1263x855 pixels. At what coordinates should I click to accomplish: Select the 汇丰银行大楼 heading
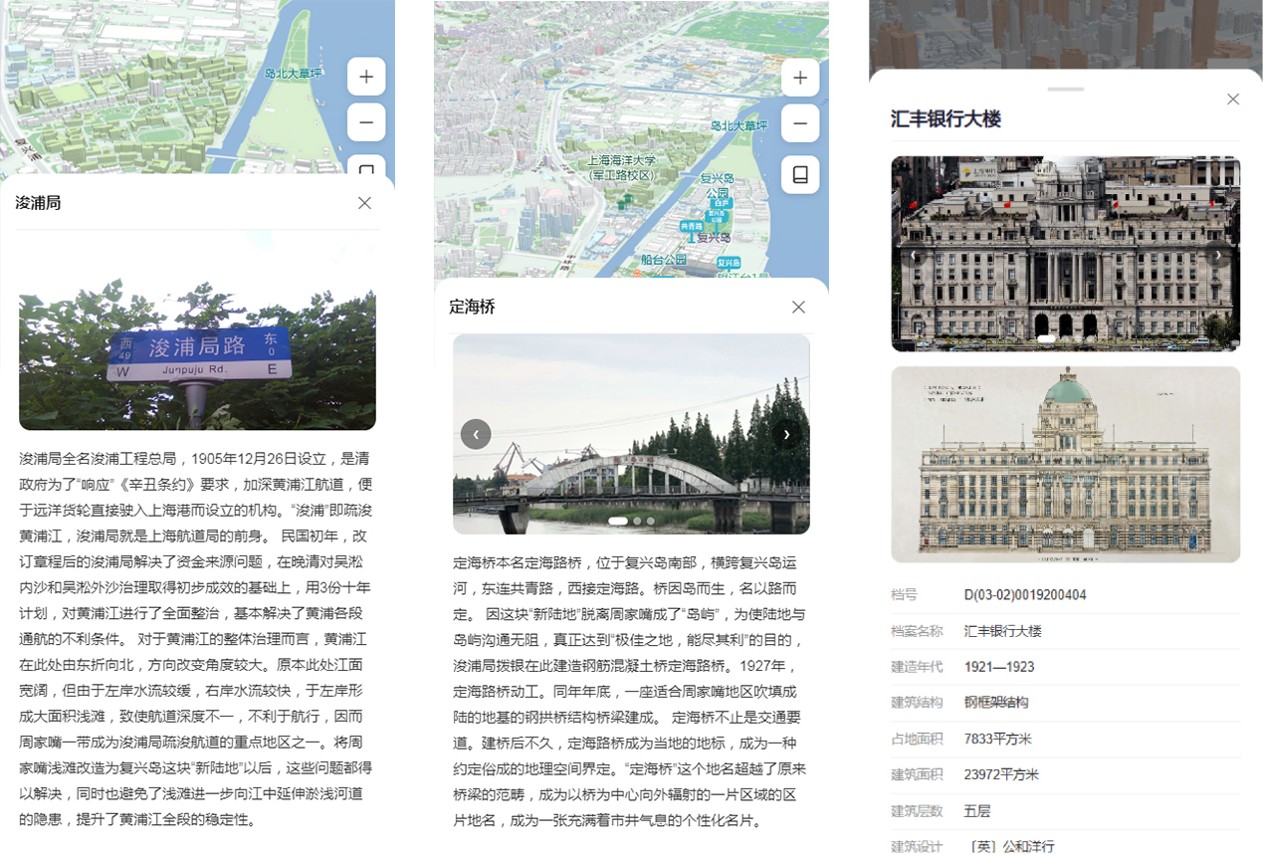[x=946, y=119]
